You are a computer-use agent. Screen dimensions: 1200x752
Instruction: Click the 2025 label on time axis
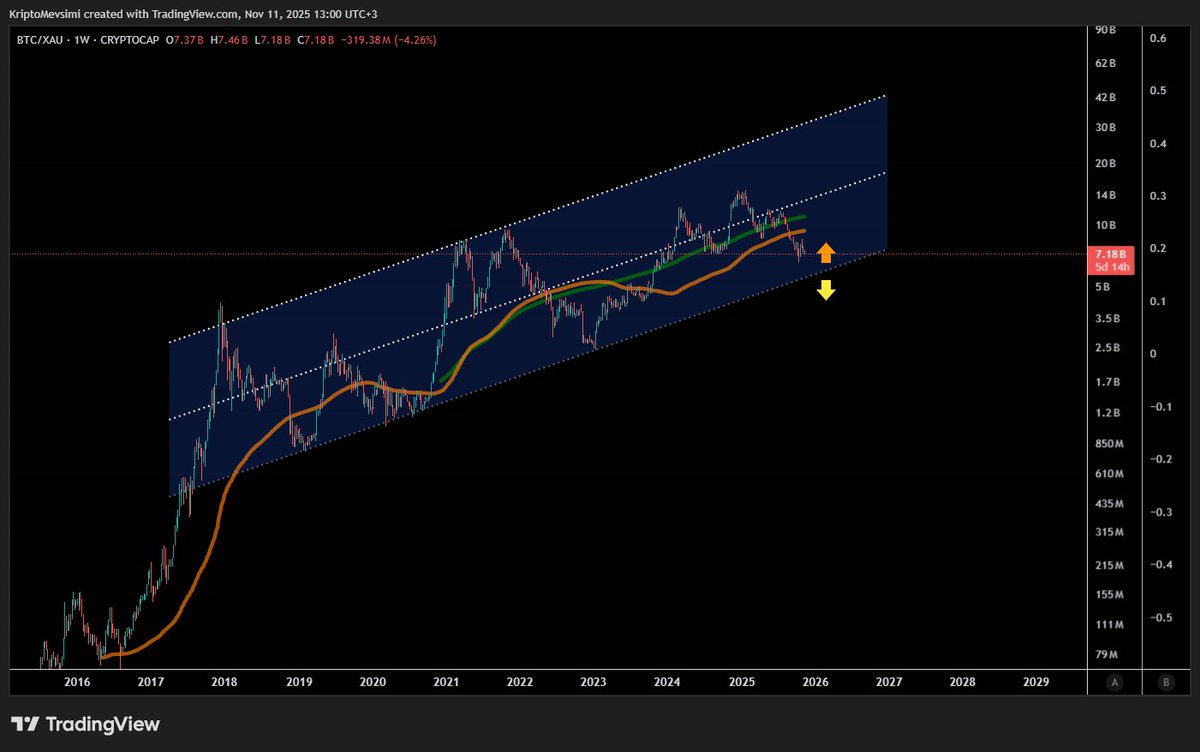(x=741, y=682)
